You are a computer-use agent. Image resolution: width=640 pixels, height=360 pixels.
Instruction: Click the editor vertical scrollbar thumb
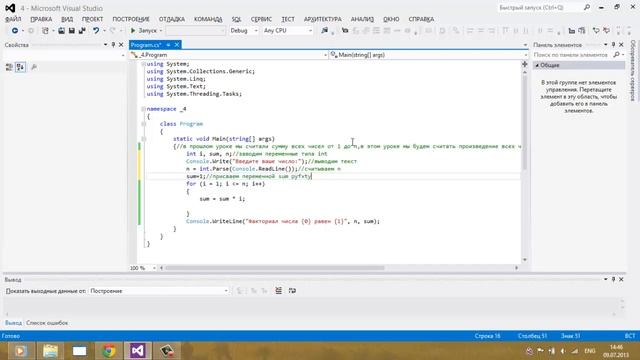pos(524,121)
